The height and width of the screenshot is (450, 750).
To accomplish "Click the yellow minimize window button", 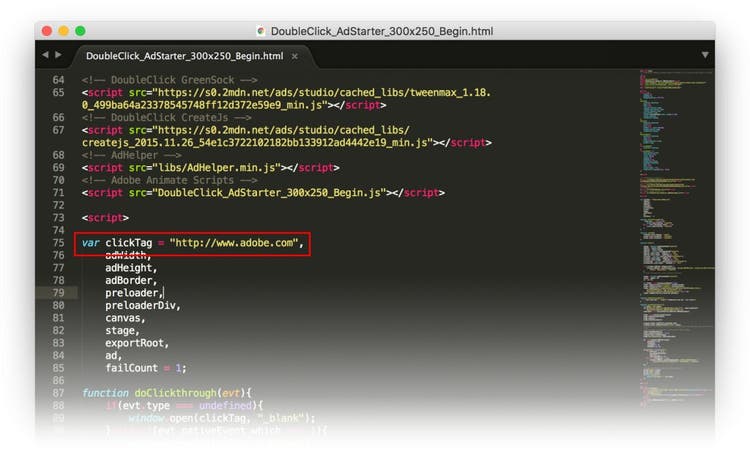I will pyautogui.click(x=64, y=31).
